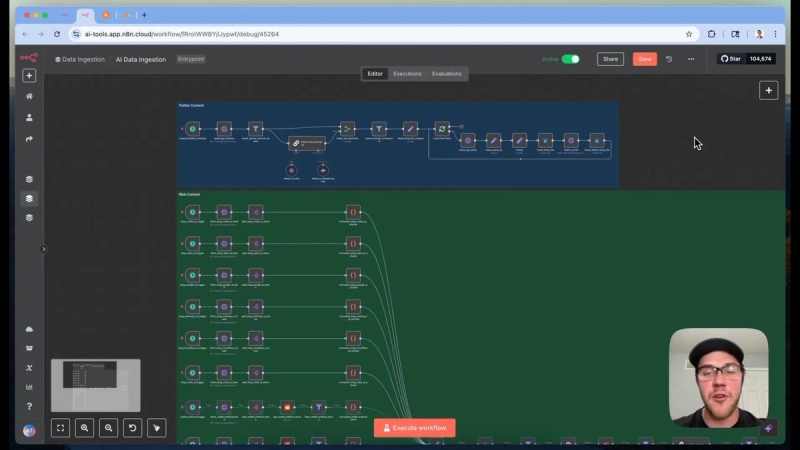This screenshot has height=450, width=800.
Task: Open the Chrome three-dot menu
Action: 775,34
